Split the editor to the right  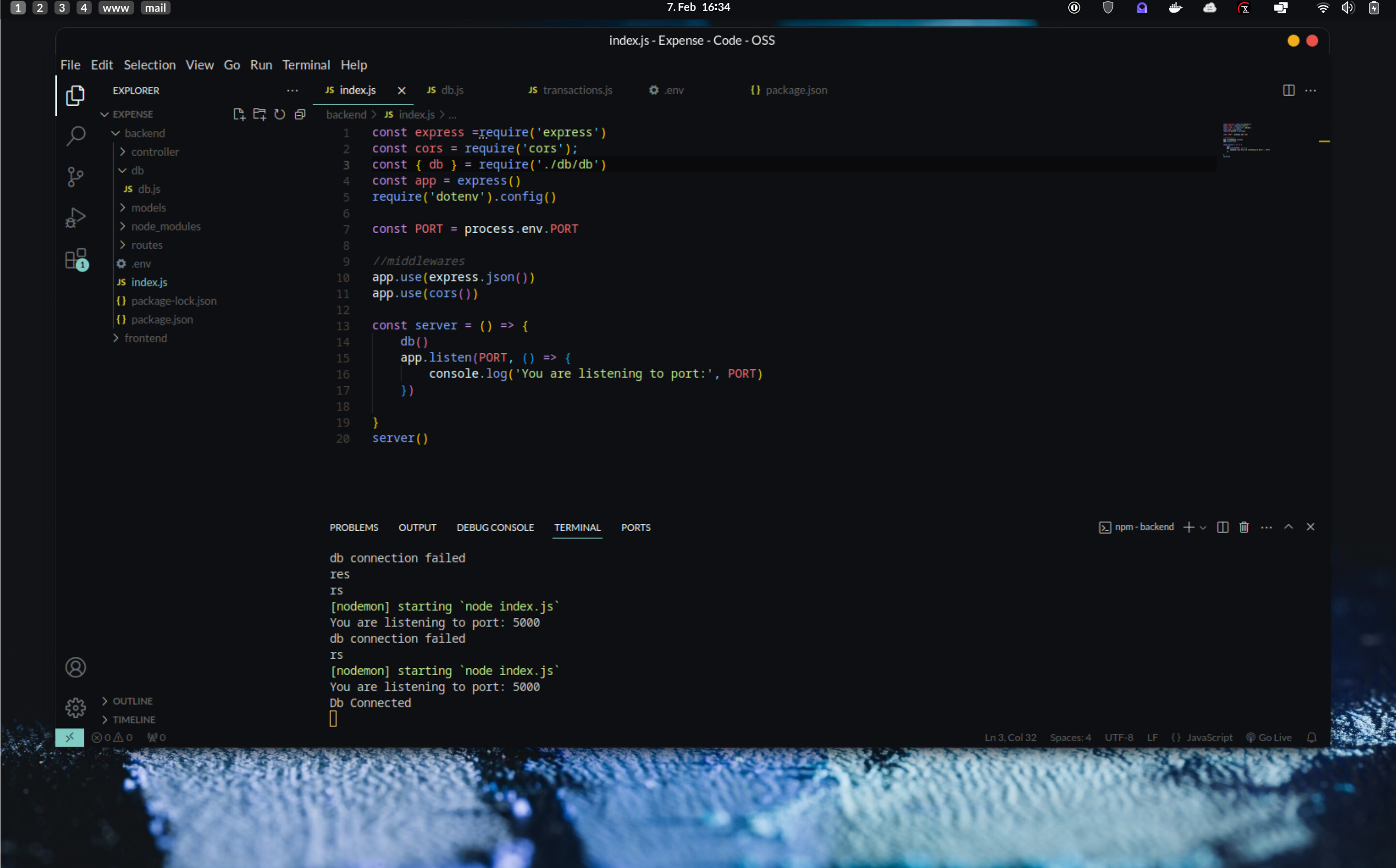(x=1289, y=90)
